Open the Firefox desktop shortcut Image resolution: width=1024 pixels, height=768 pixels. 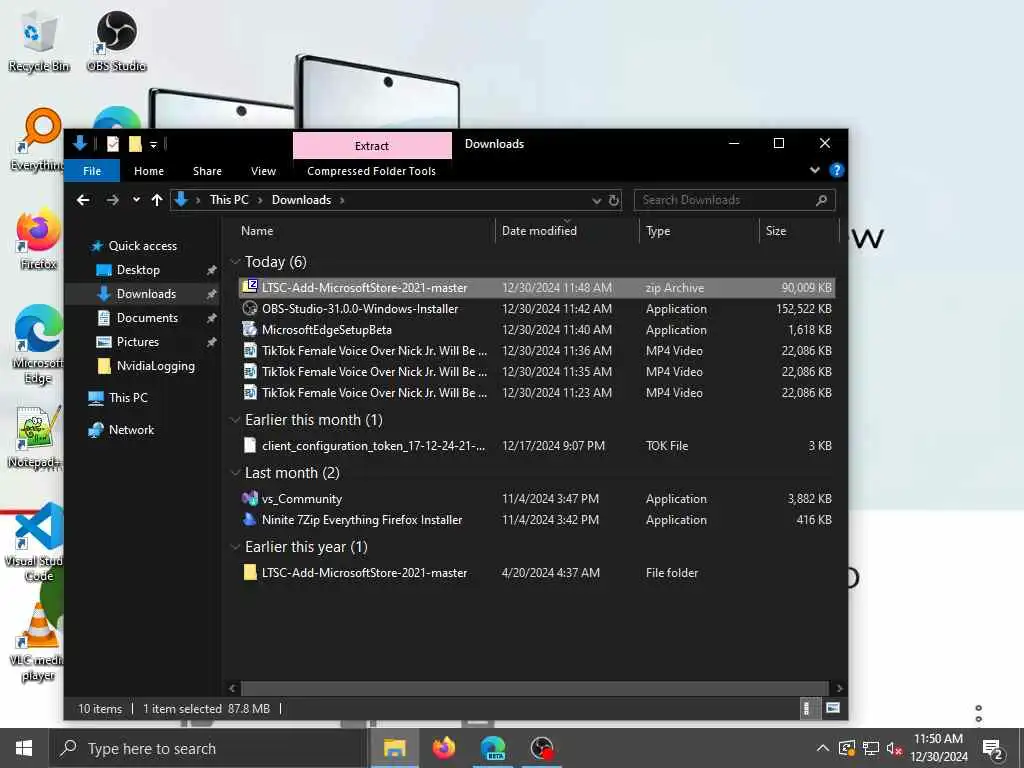pyautogui.click(x=38, y=239)
